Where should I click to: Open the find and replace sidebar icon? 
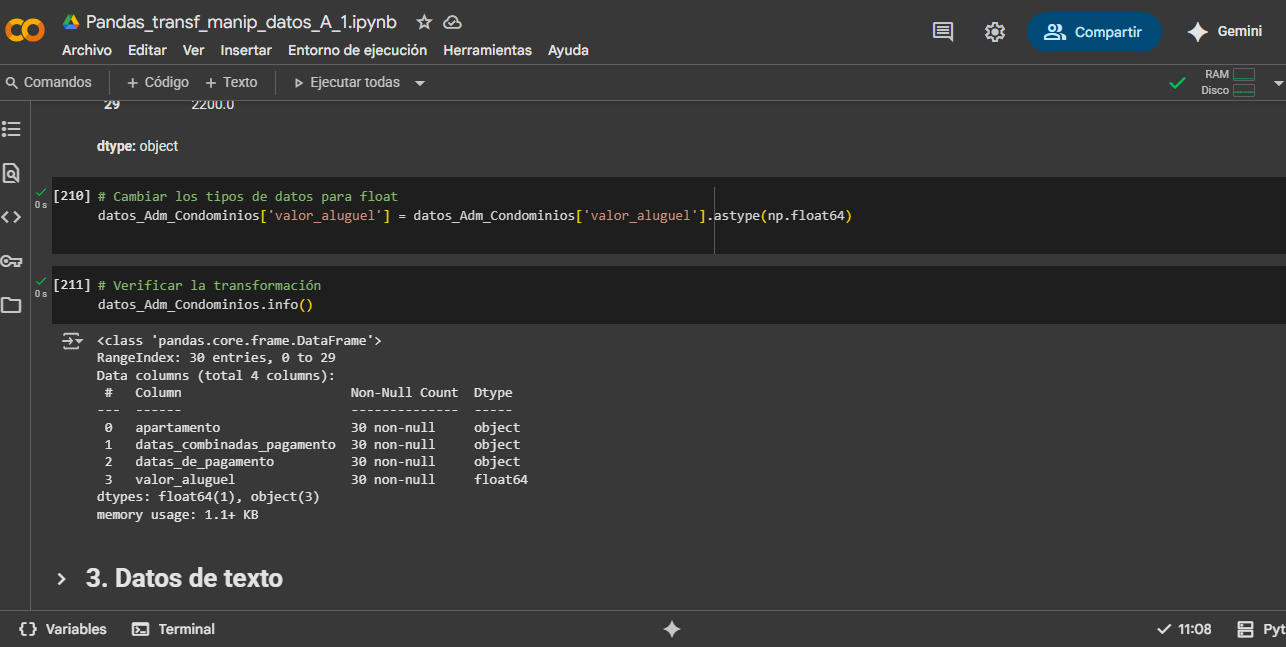11,173
